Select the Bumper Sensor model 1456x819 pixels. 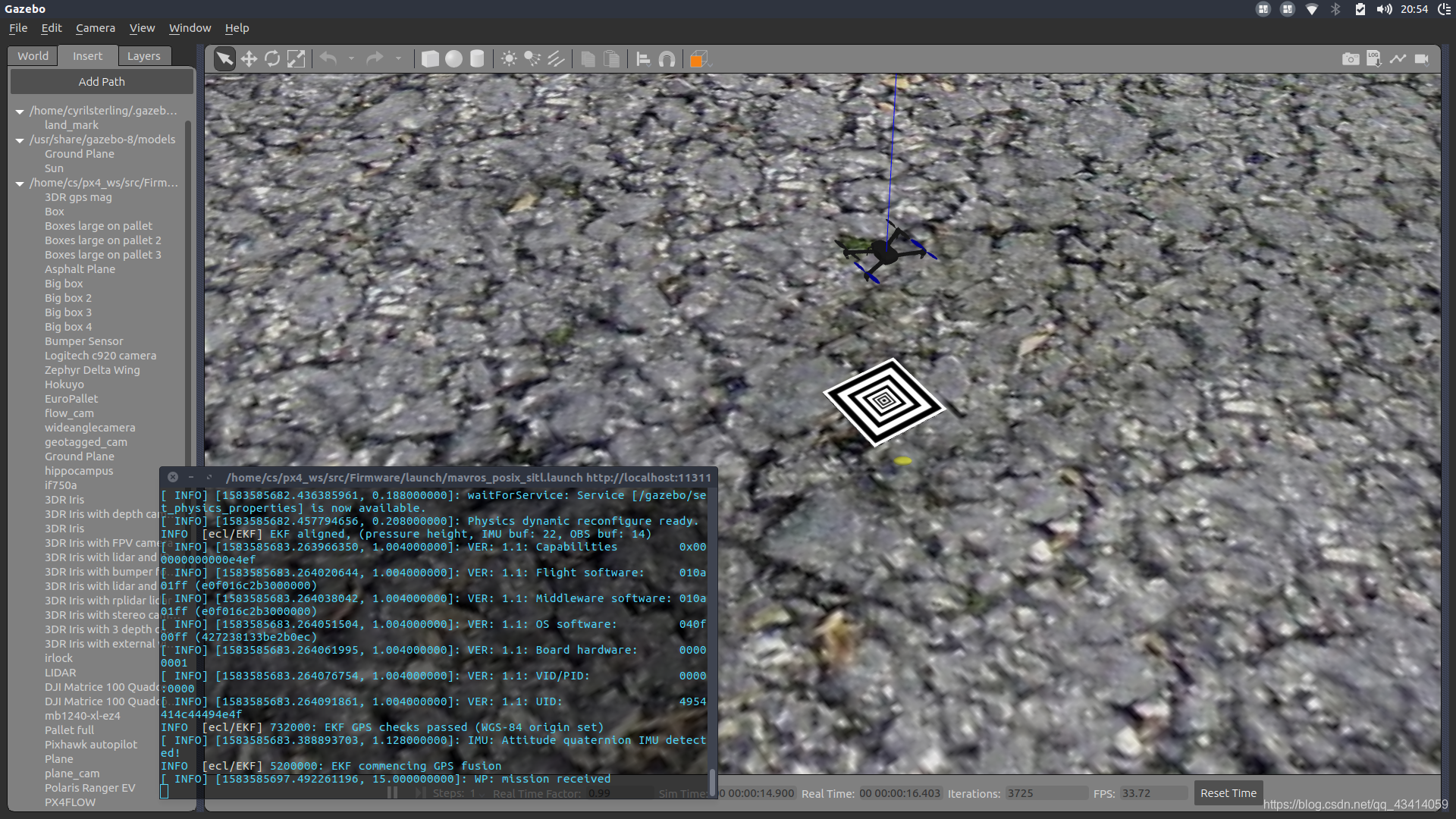83,341
